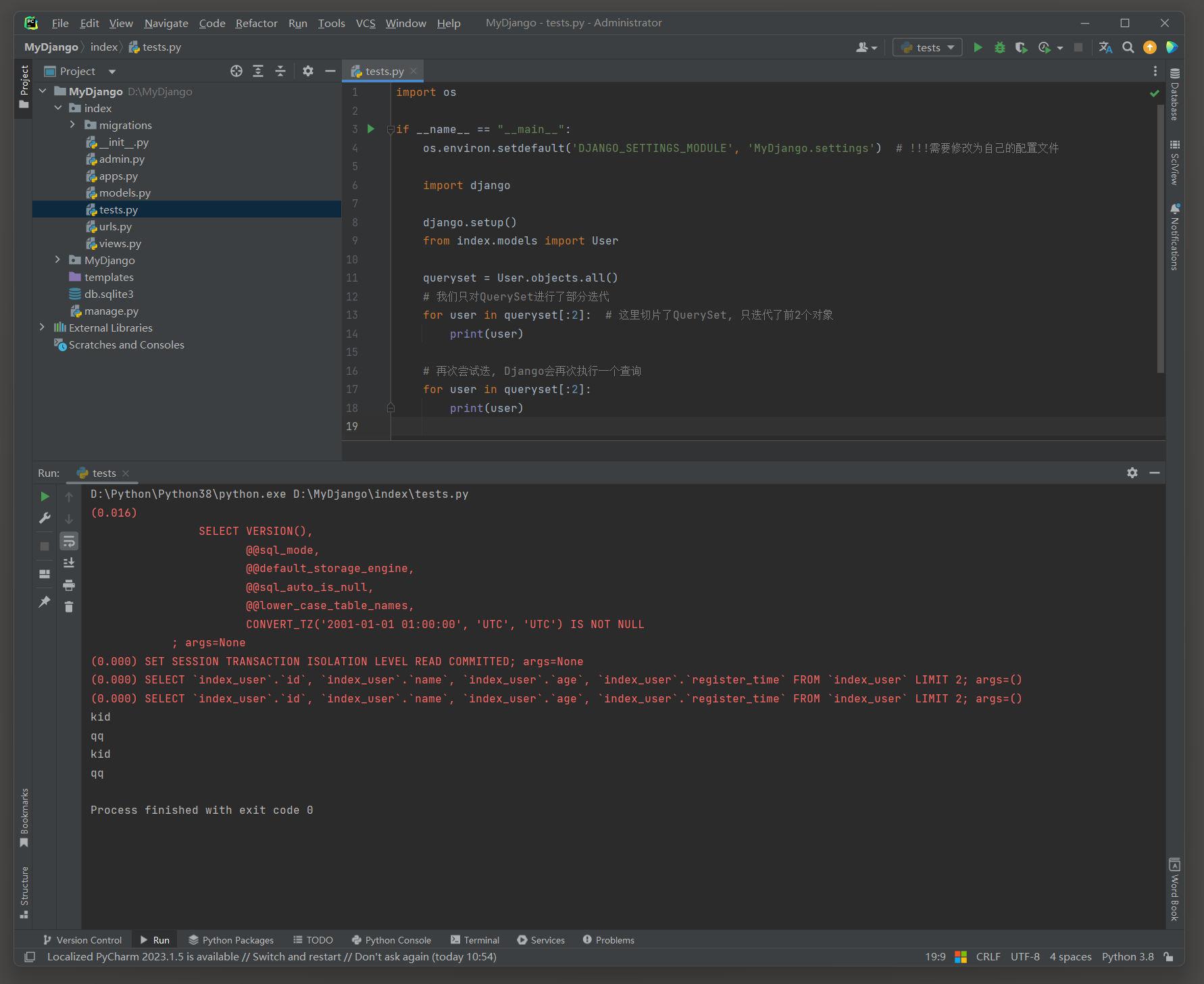Toggle scroll to end in Run console
The height and width of the screenshot is (984, 1204).
(69, 563)
